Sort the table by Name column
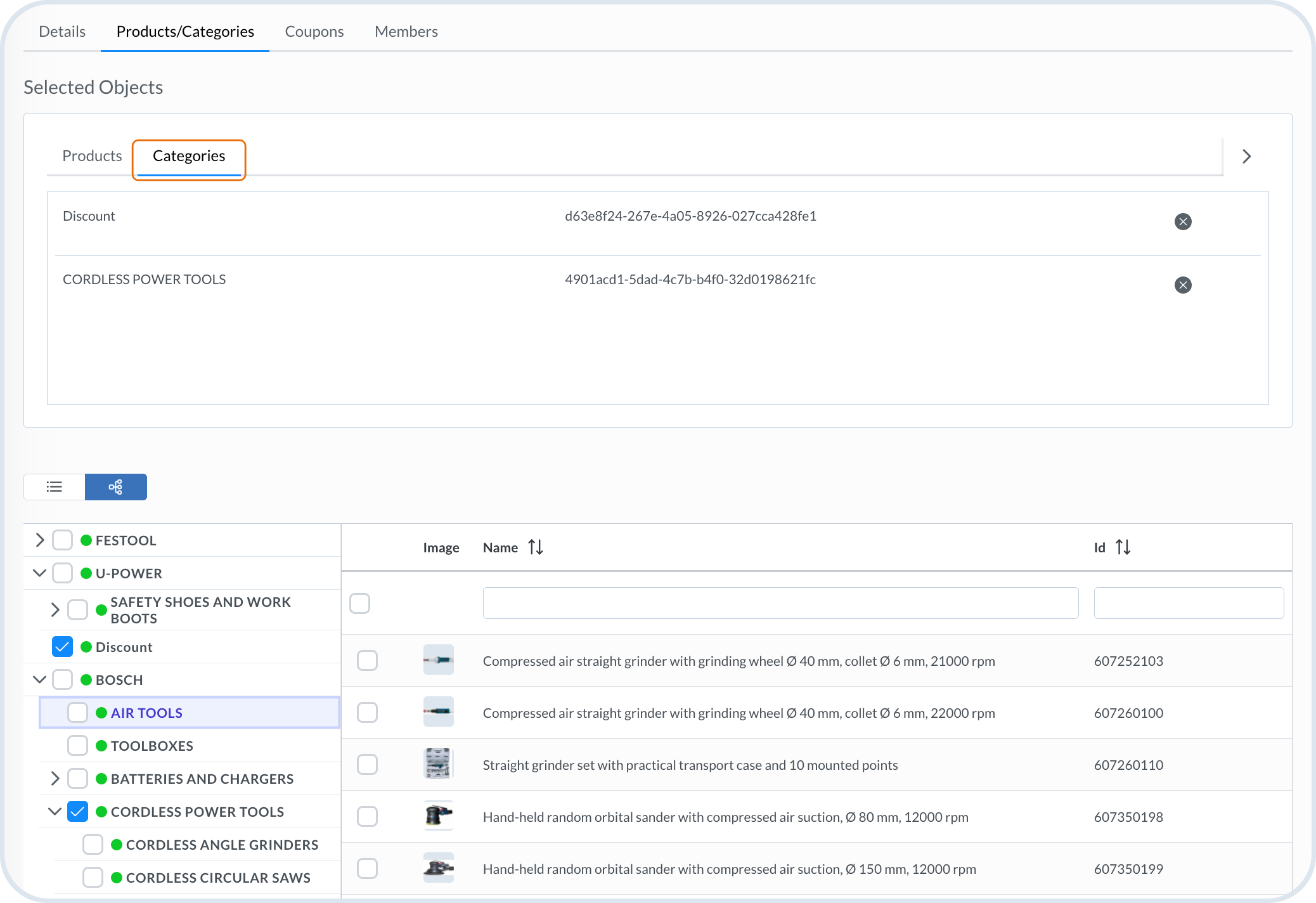The height and width of the screenshot is (903, 1316). [x=536, y=547]
